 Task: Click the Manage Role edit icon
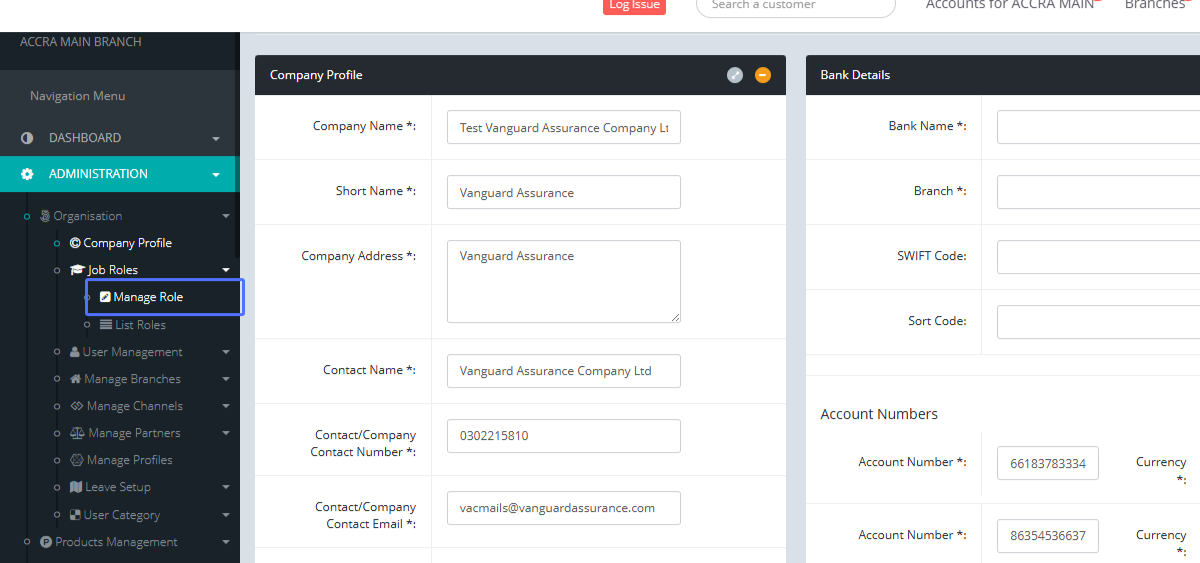(x=105, y=297)
